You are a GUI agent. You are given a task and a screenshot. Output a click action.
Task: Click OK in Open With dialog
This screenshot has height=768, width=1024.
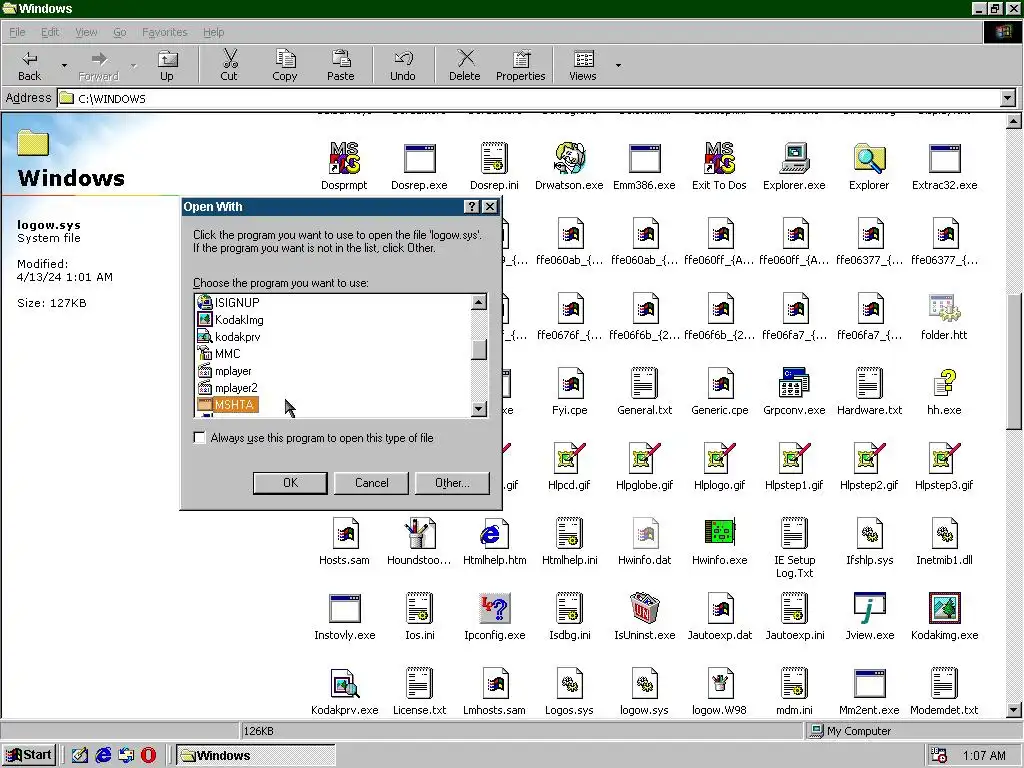click(290, 483)
